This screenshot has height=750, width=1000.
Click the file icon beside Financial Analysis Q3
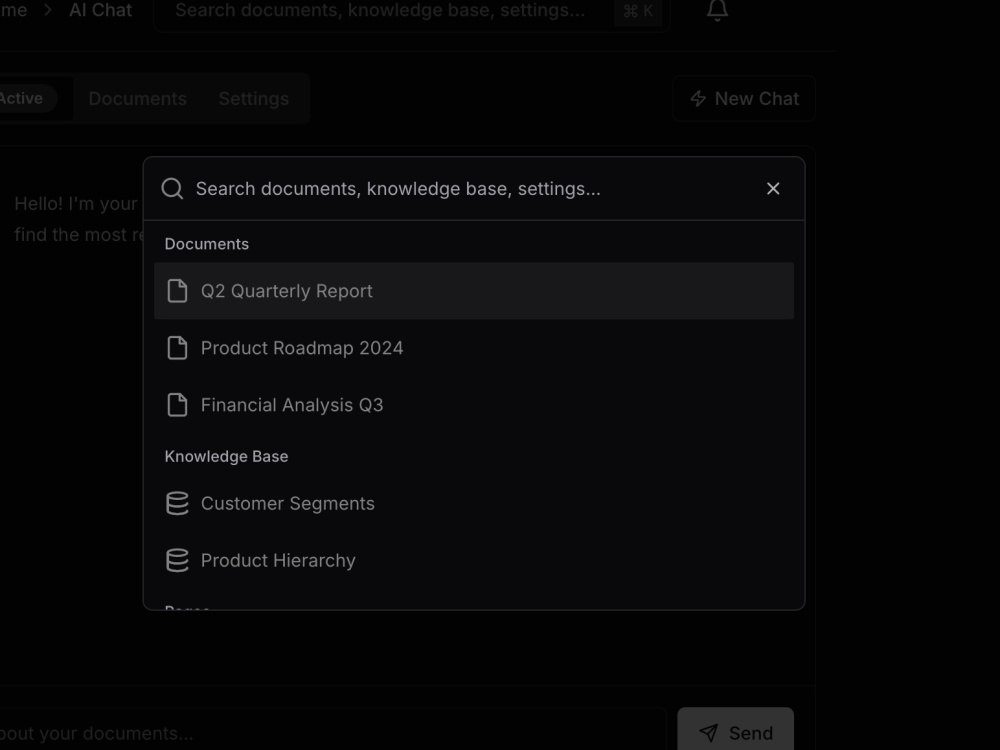[177, 404]
